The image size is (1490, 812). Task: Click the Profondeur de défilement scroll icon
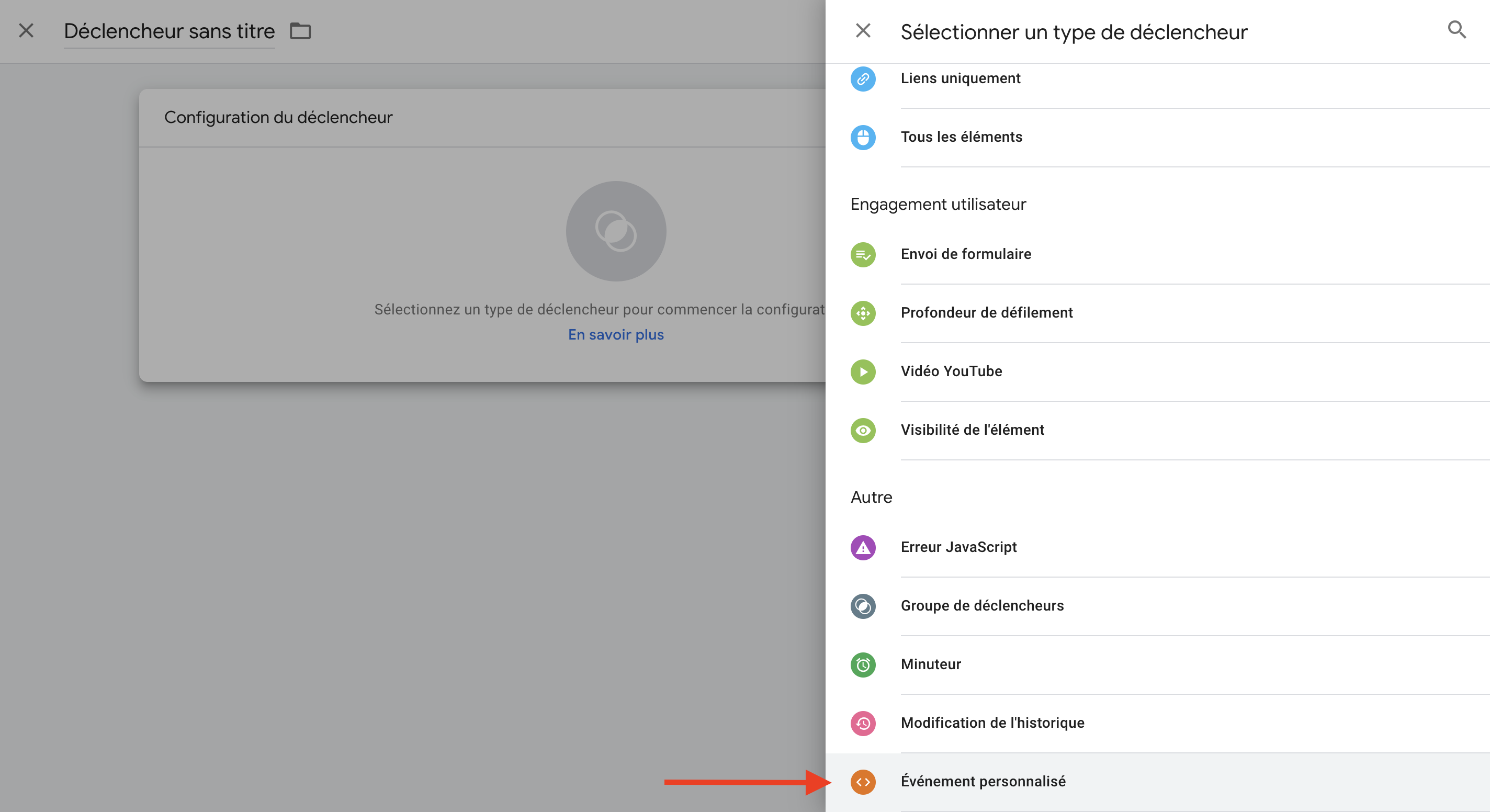click(x=862, y=313)
